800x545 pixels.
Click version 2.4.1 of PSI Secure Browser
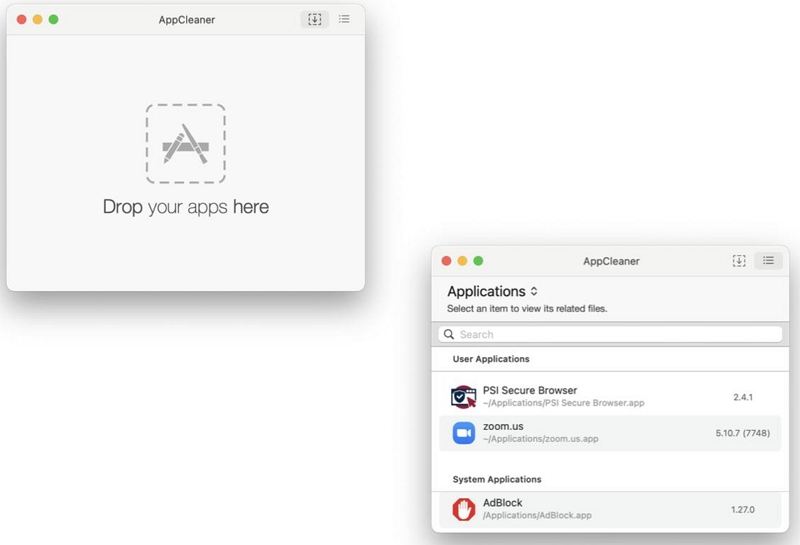(743, 397)
